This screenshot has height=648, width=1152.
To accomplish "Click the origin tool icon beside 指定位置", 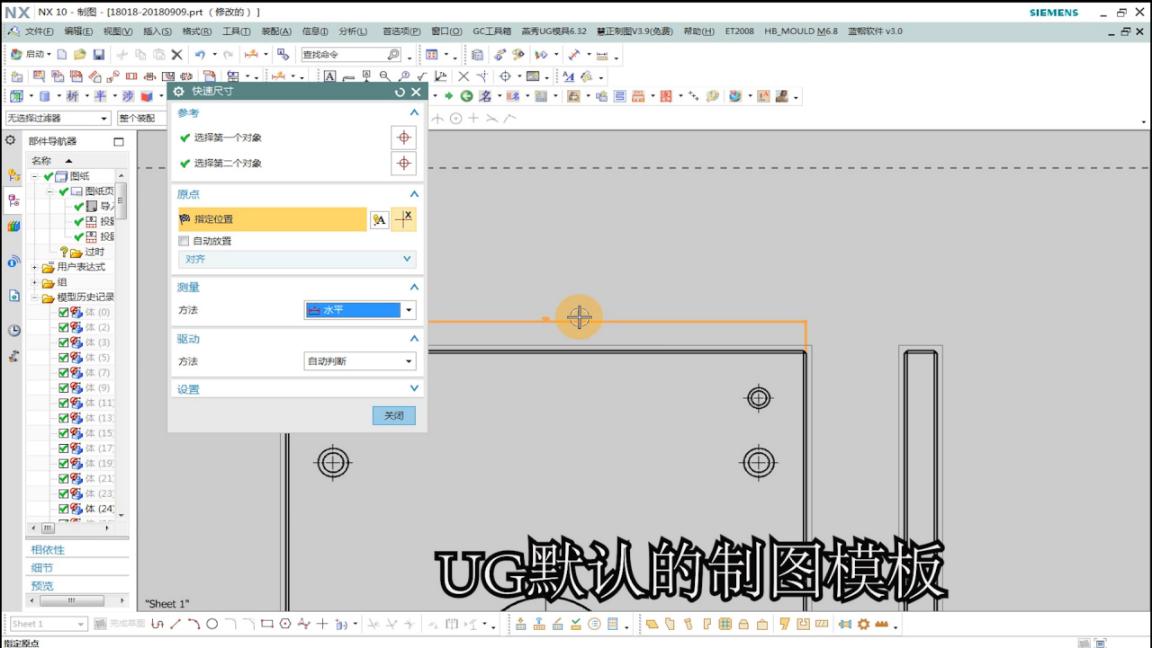I will tap(403, 219).
